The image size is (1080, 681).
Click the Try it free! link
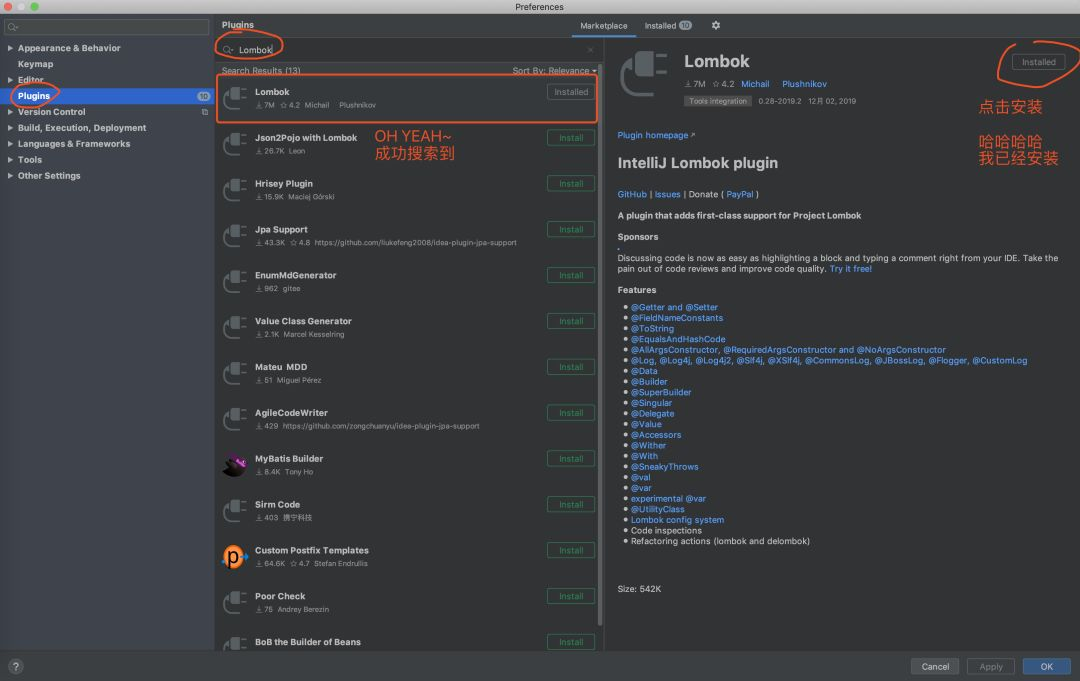point(851,269)
